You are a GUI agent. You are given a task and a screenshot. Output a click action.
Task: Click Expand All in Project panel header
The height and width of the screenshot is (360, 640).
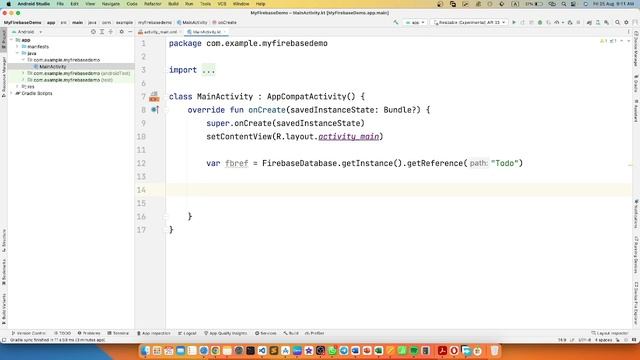(x=102, y=31)
